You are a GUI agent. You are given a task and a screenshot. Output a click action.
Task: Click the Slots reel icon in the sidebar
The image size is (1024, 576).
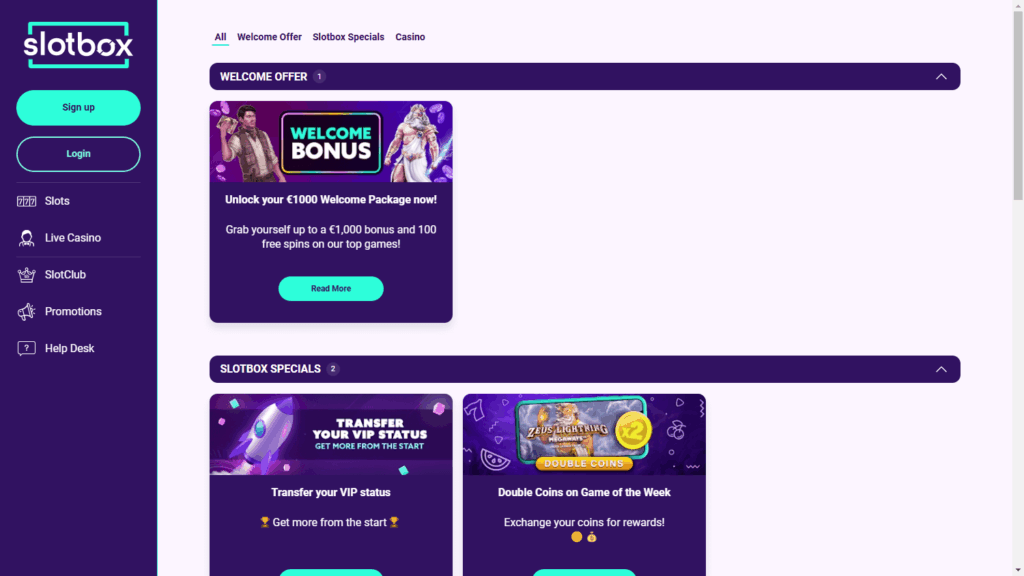click(x=26, y=201)
